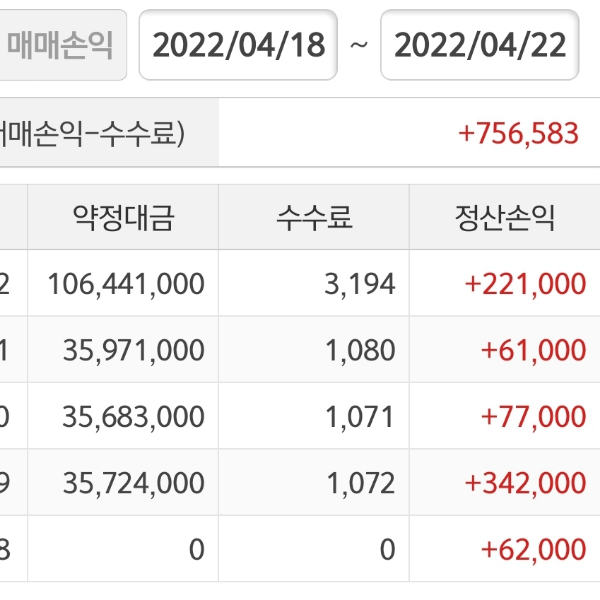This screenshot has width=600, height=600.
Task: Select the 1,080 수수료 cell
Action: click(x=360, y=350)
